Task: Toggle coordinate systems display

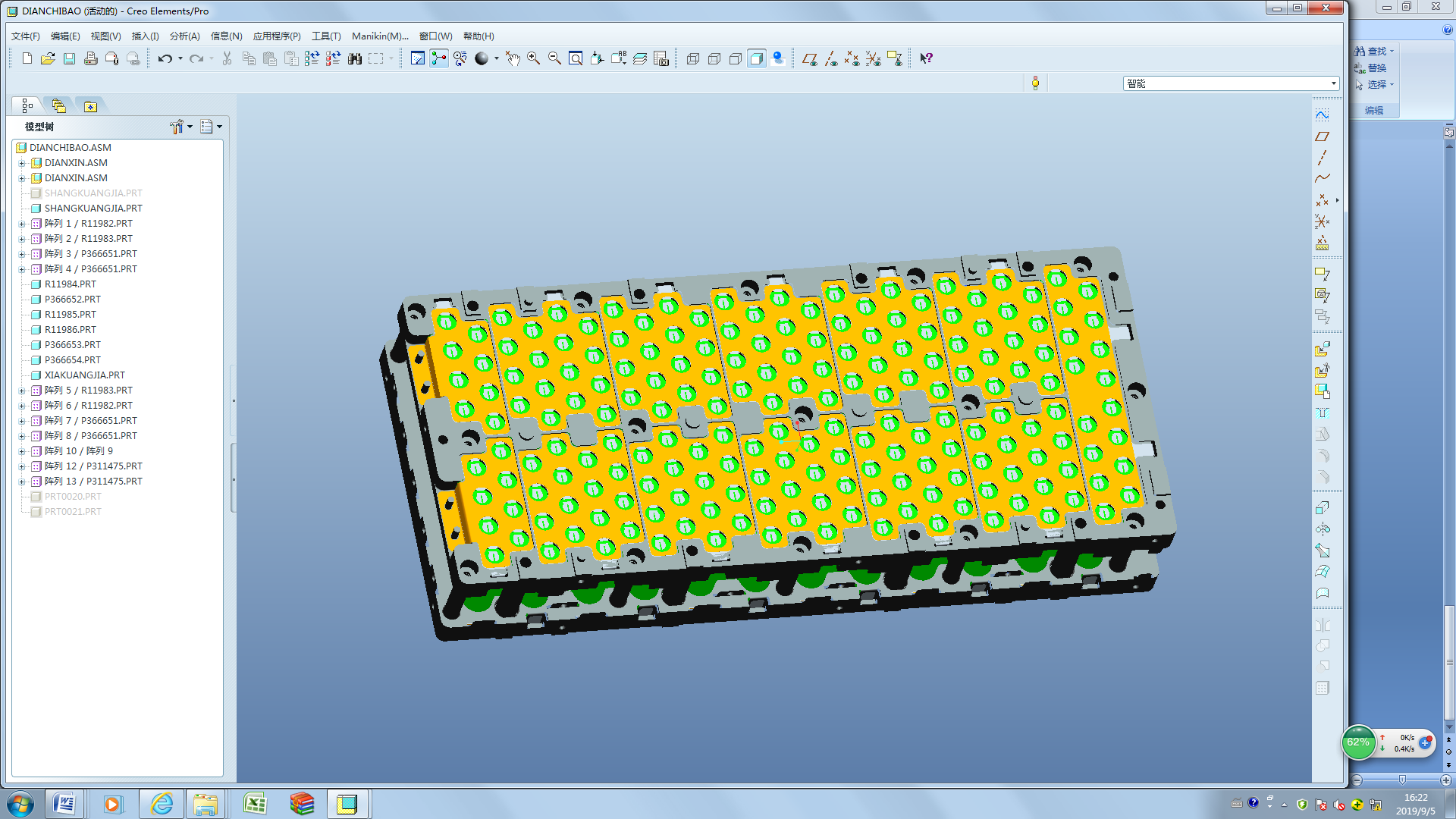Action: (874, 58)
